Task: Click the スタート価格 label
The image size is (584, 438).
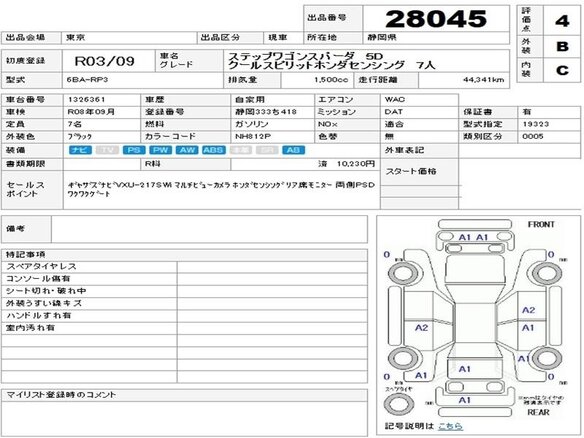Action: (x=411, y=171)
